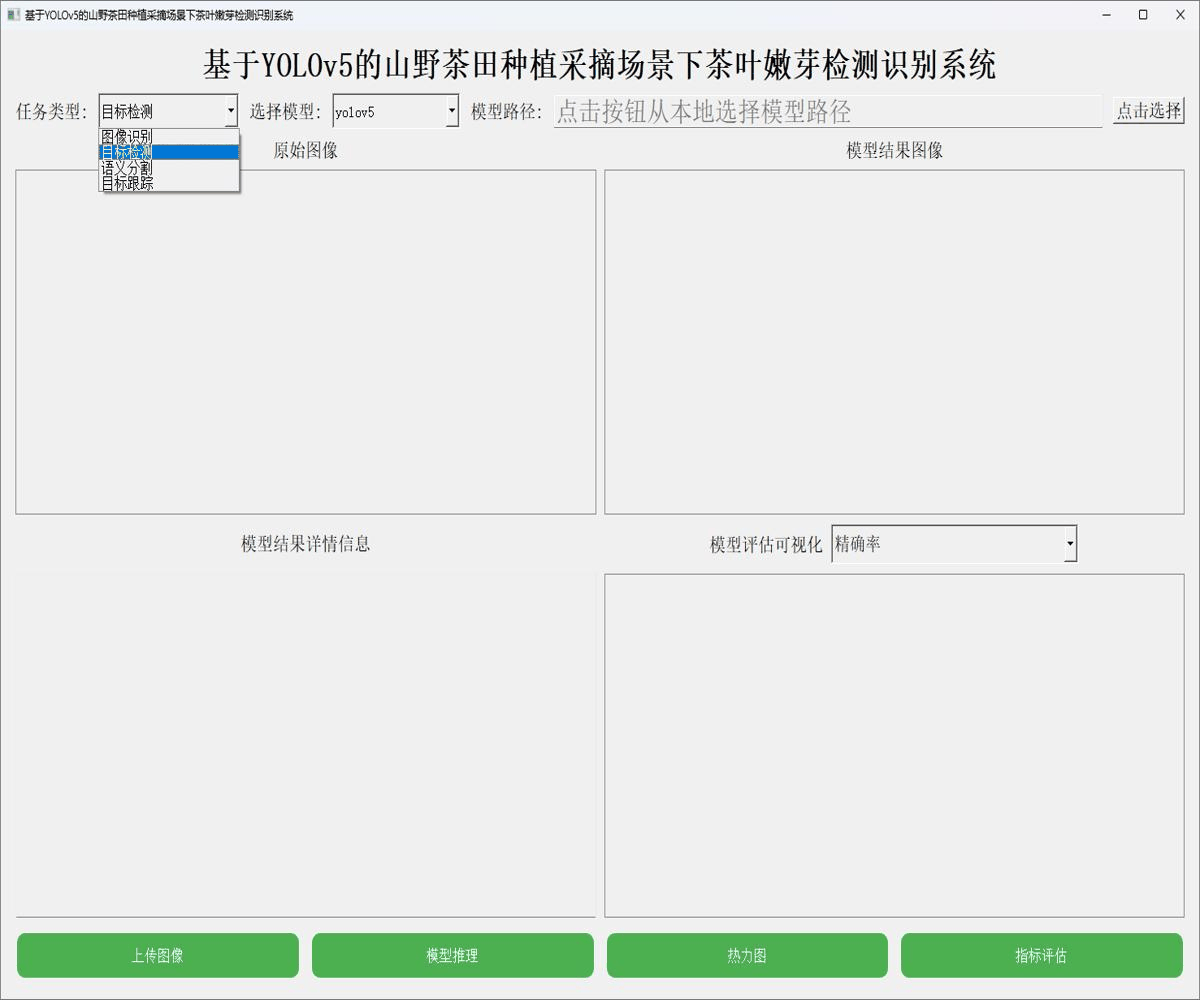Click the app icon in the title bar
This screenshot has width=1200, height=1000.
[x=13, y=15]
